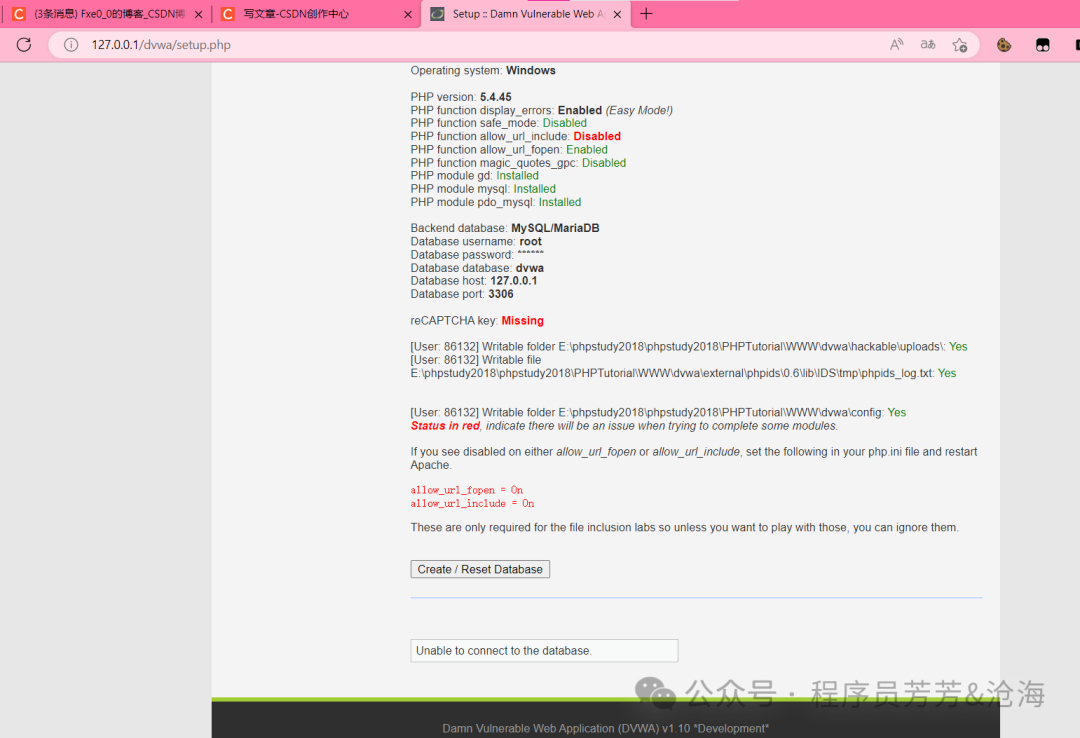Select the Database database 'dvwa' value

coord(530,268)
